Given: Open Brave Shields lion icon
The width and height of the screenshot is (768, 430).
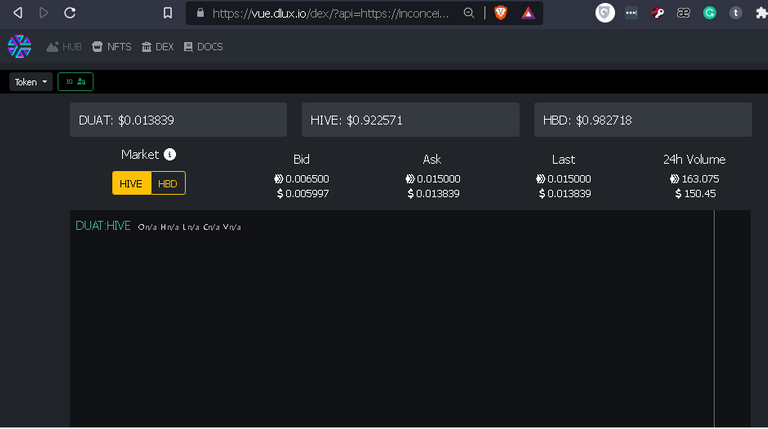Looking at the screenshot, I should click(x=501, y=13).
